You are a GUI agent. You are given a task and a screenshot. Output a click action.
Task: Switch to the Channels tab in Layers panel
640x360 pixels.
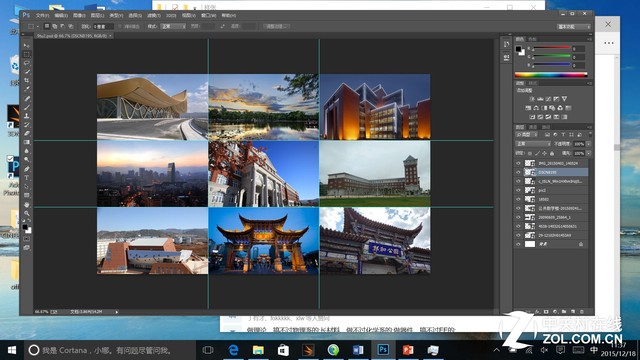[x=533, y=127]
